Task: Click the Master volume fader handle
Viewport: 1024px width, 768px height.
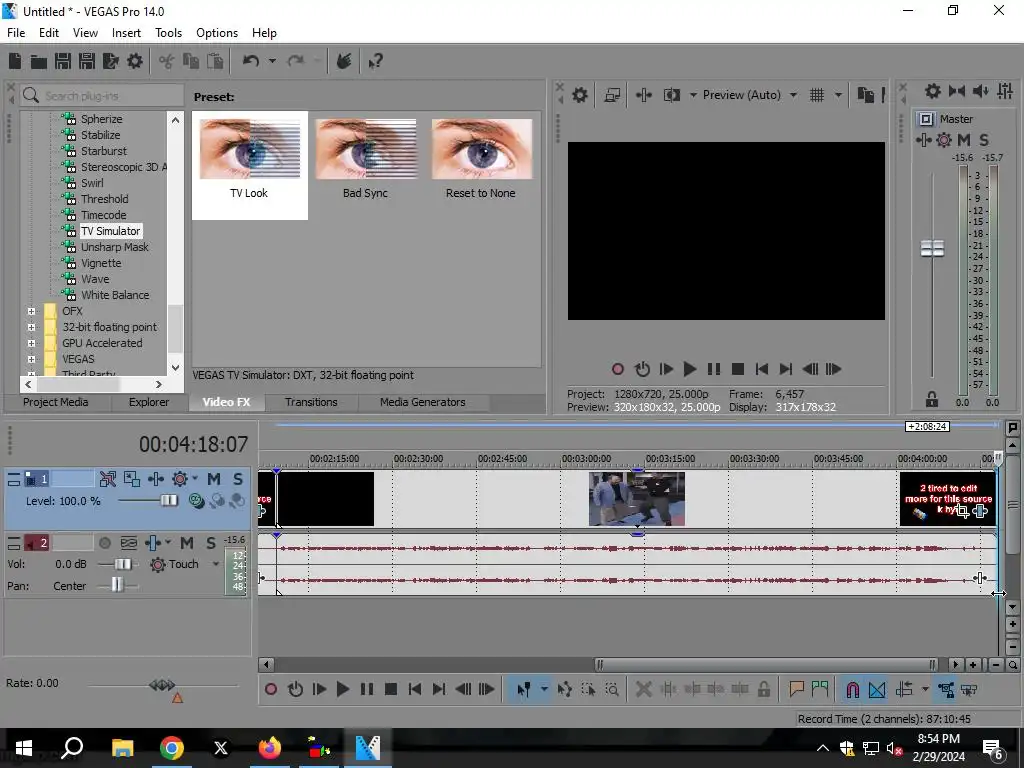Action: tap(932, 248)
